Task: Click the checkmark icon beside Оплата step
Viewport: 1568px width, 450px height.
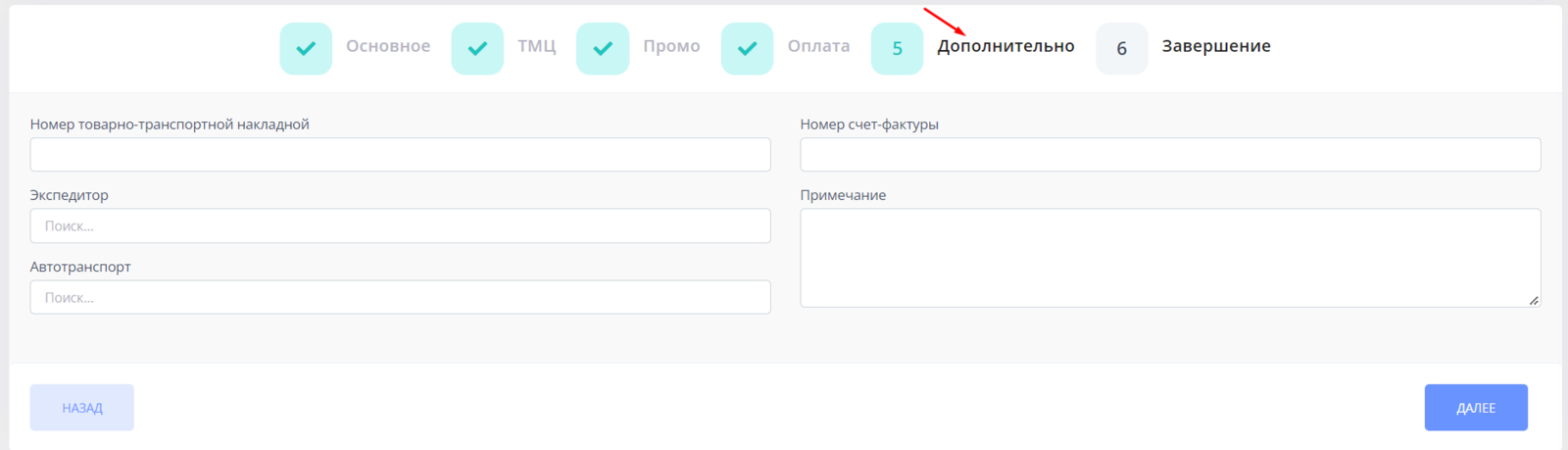Action: 747,48
